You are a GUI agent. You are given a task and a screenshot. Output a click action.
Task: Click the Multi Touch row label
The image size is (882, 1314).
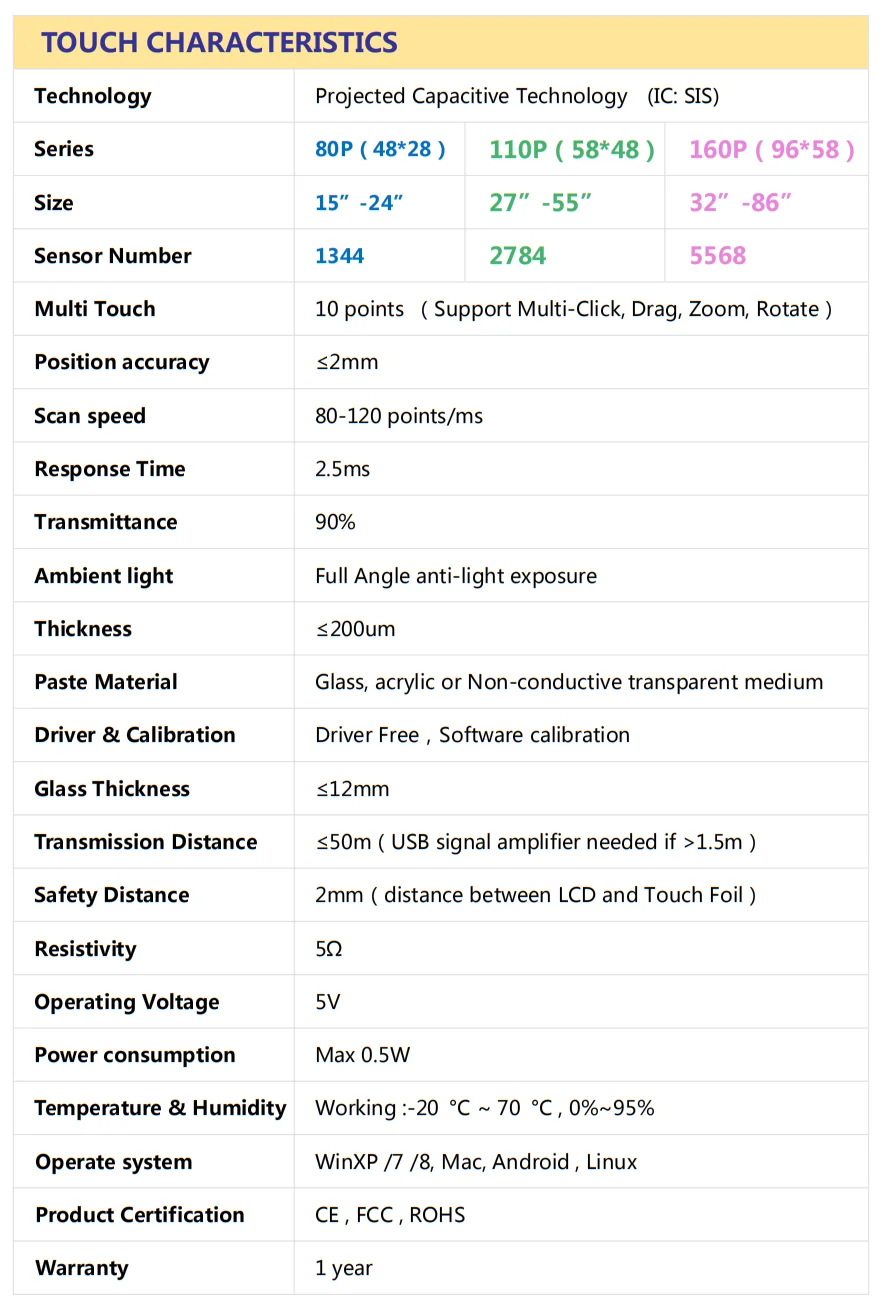coord(95,309)
